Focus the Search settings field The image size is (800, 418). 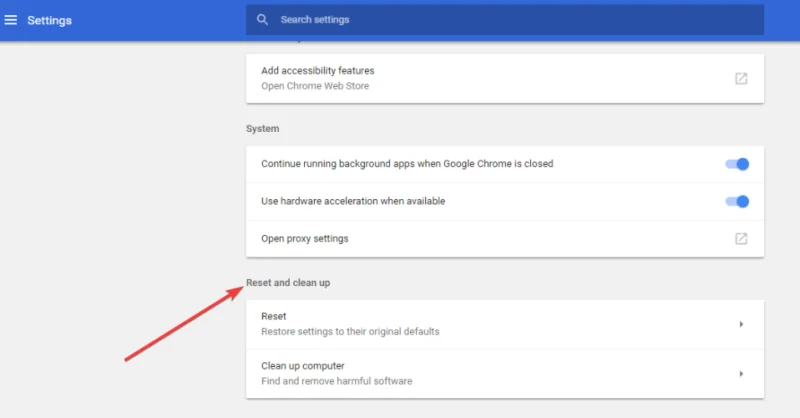(x=500, y=20)
